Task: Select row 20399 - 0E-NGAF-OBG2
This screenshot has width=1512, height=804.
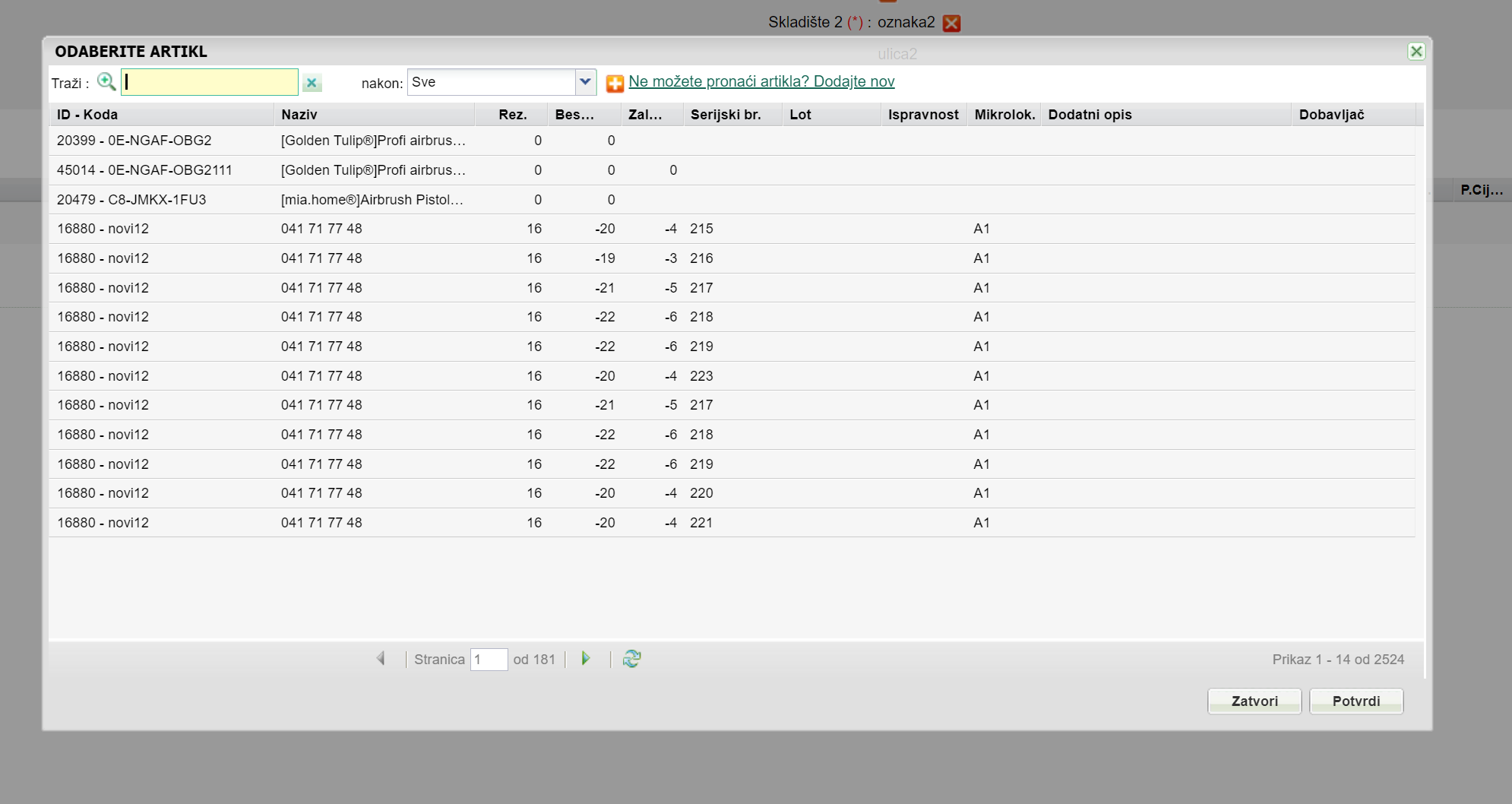Action: [x=732, y=141]
